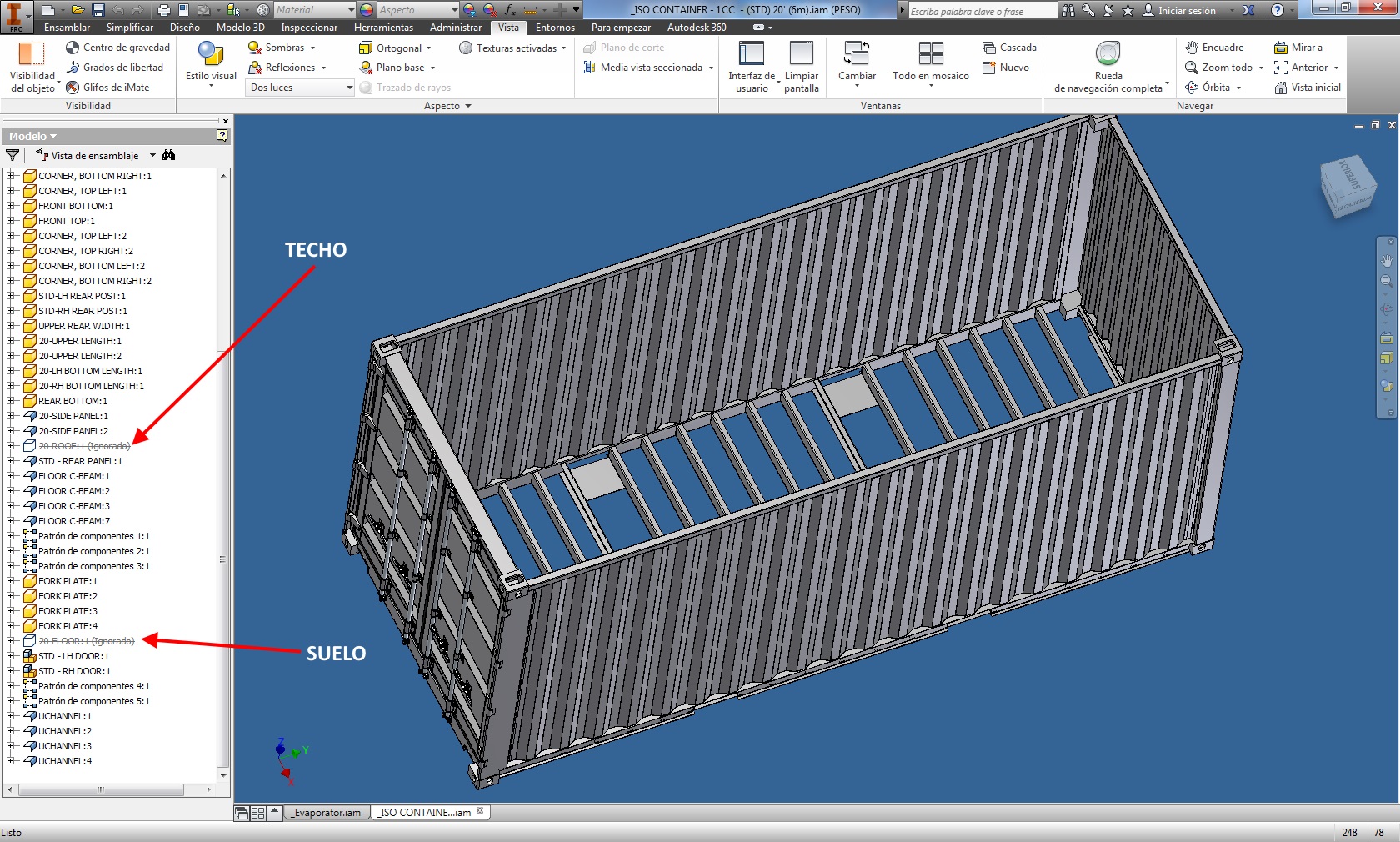
Task: Click Vista inicial home view icon
Action: (x=1281, y=88)
